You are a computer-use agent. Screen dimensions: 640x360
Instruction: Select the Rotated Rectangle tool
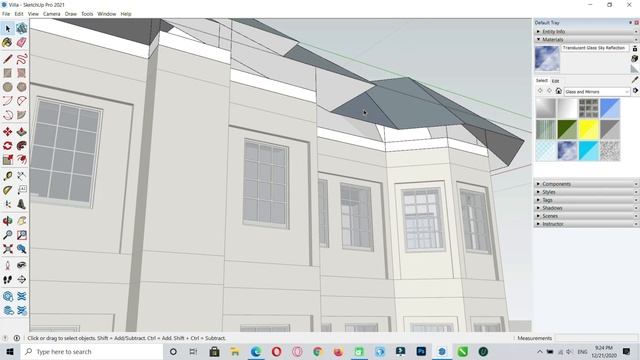click(x=22, y=73)
